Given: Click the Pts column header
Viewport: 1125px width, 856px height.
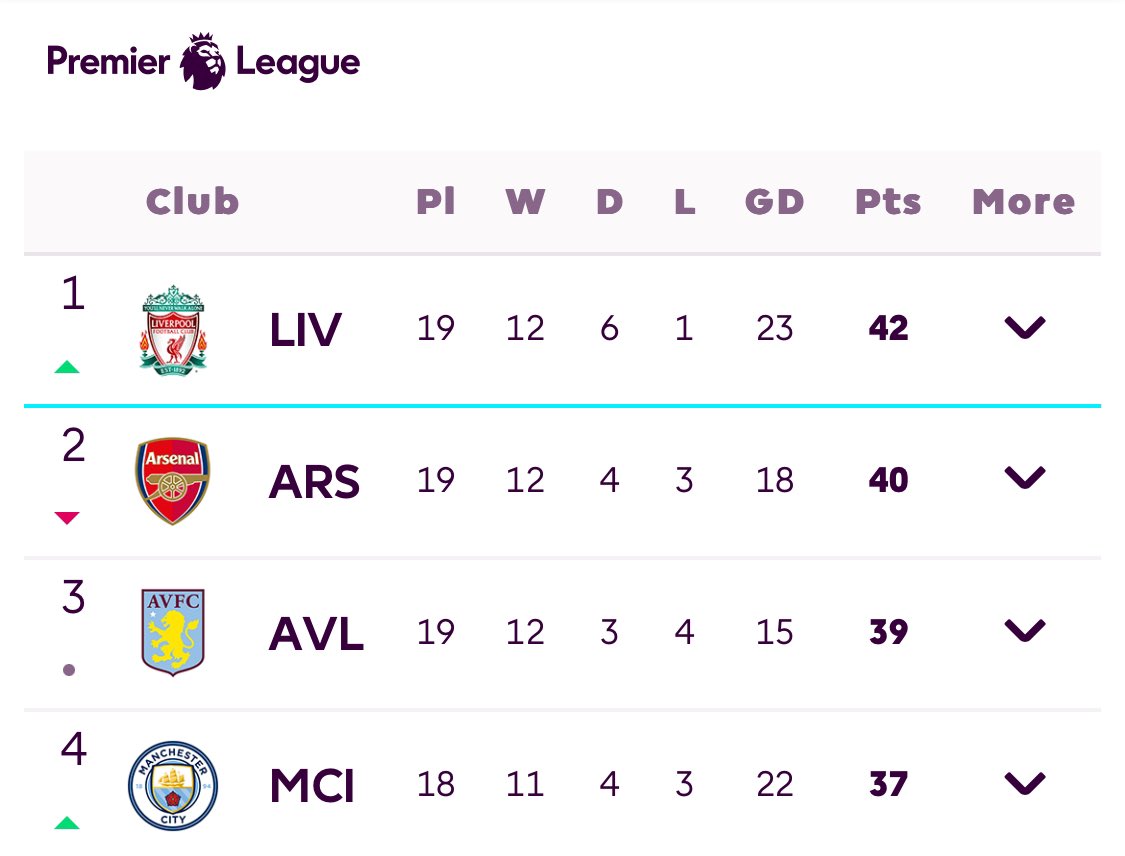Looking at the screenshot, I should click(888, 202).
